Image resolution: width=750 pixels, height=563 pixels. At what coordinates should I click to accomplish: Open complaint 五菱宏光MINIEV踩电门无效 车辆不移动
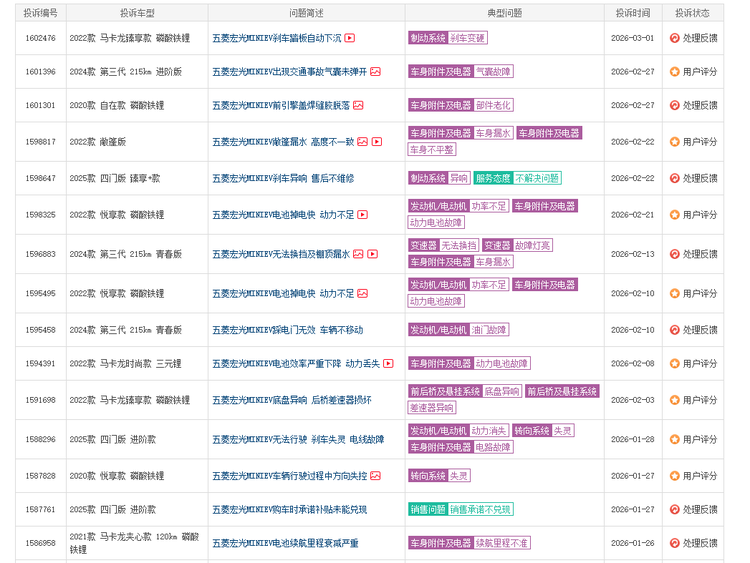pyautogui.click(x=287, y=330)
